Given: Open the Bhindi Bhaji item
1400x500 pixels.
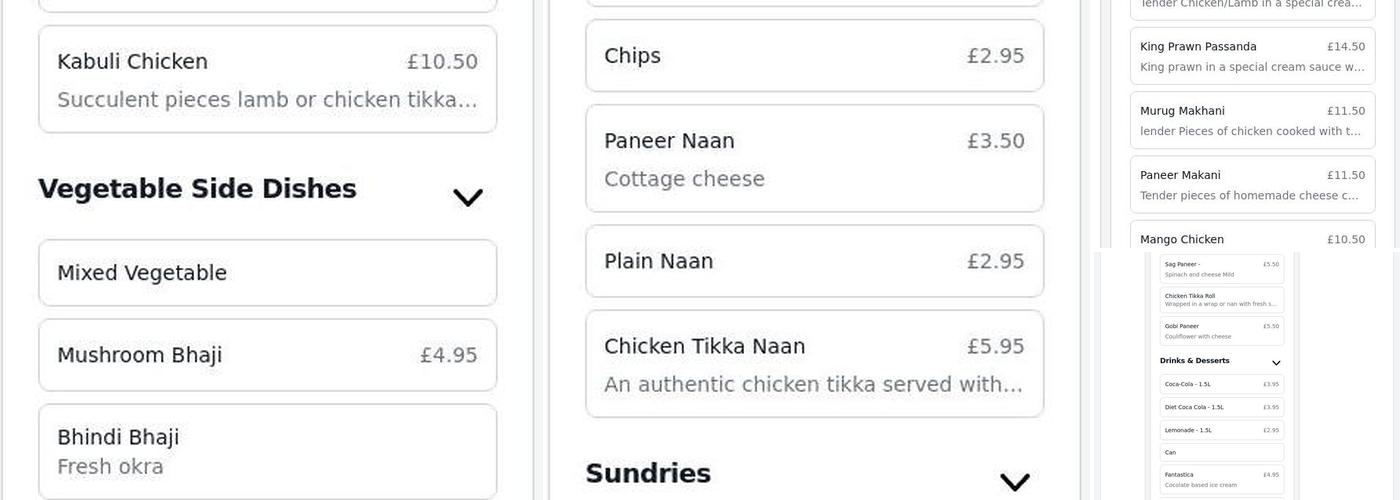Looking at the screenshot, I should click(x=267, y=451).
